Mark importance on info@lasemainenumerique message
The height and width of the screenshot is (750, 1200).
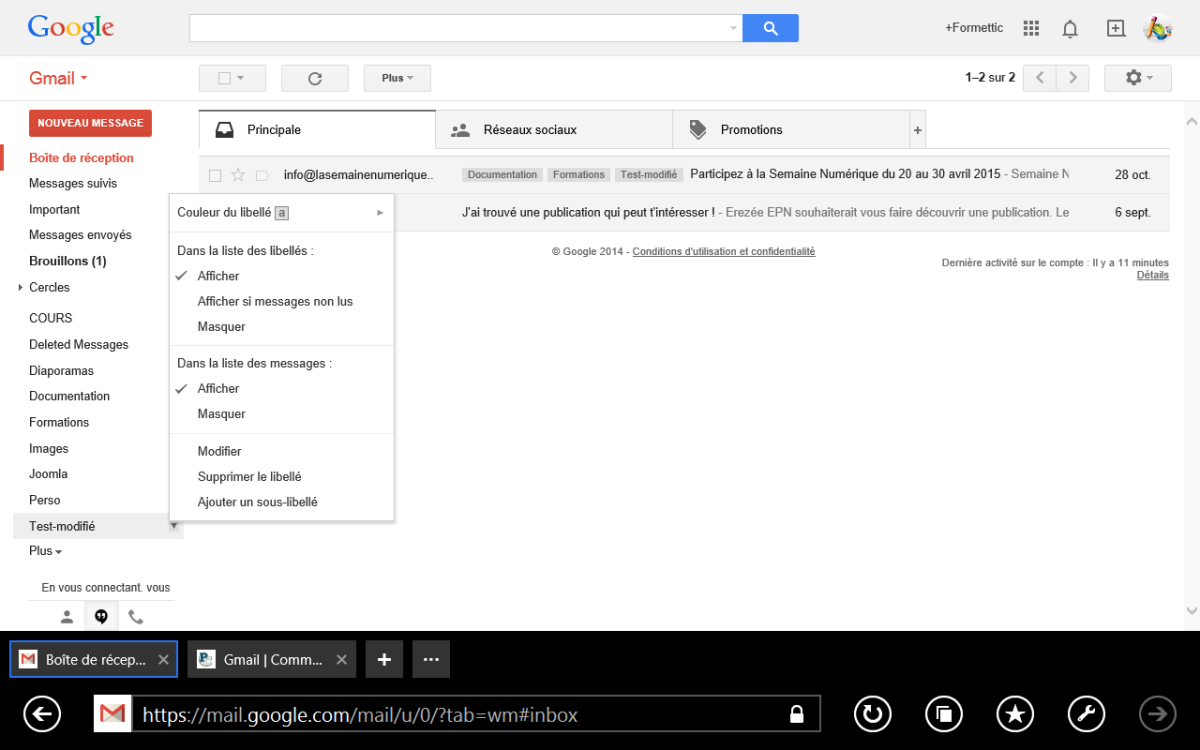click(262, 175)
